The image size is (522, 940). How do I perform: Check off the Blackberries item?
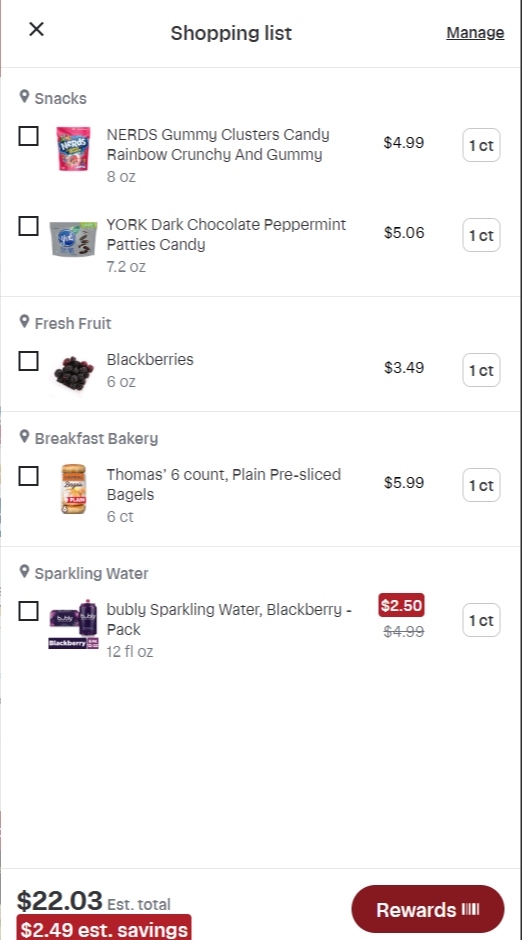(x=29, y=361)
